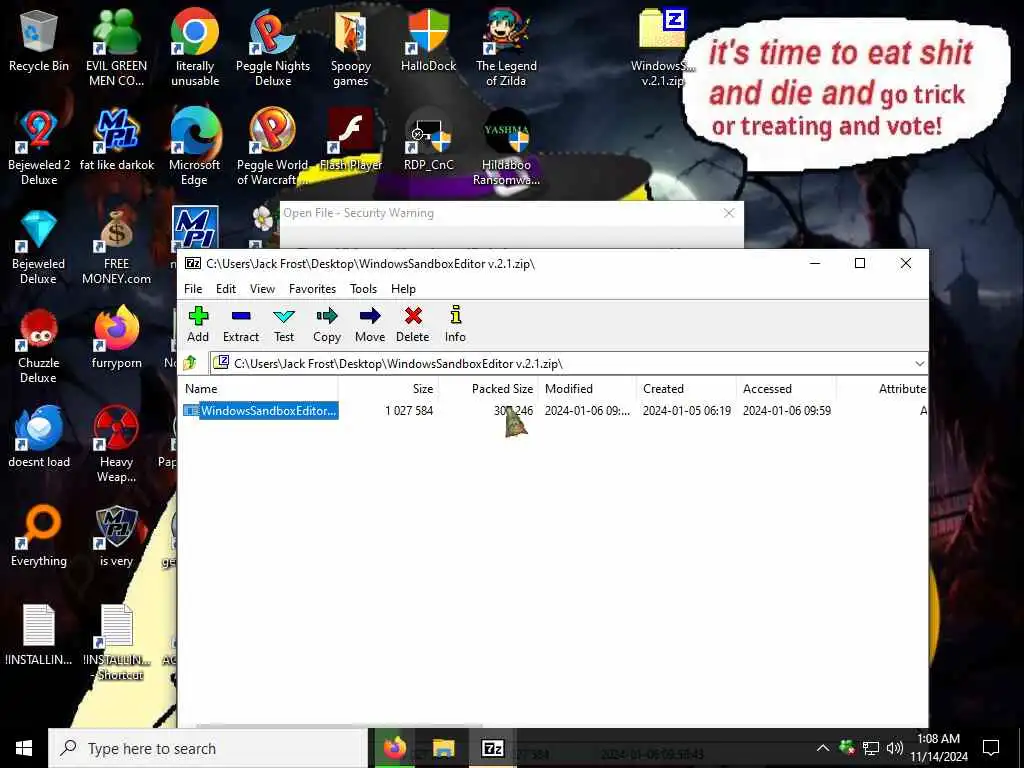The image size is (1024, 768).
Task: Sort by the Name column header
Action: coord(259,389)
